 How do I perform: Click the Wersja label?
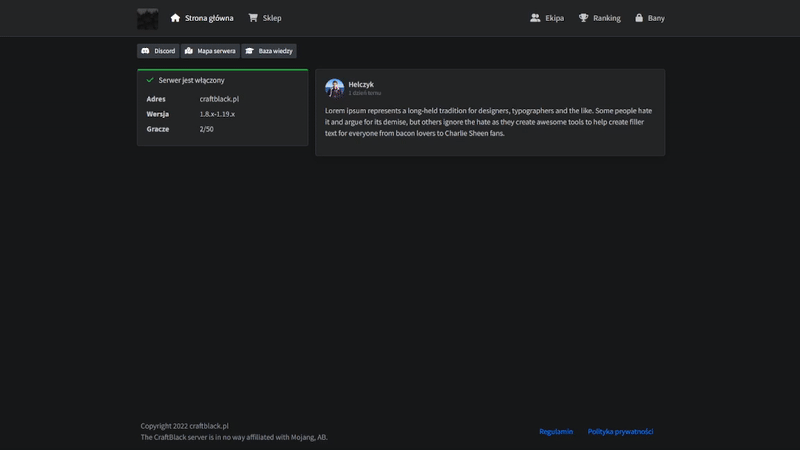(x=158, y=114)
